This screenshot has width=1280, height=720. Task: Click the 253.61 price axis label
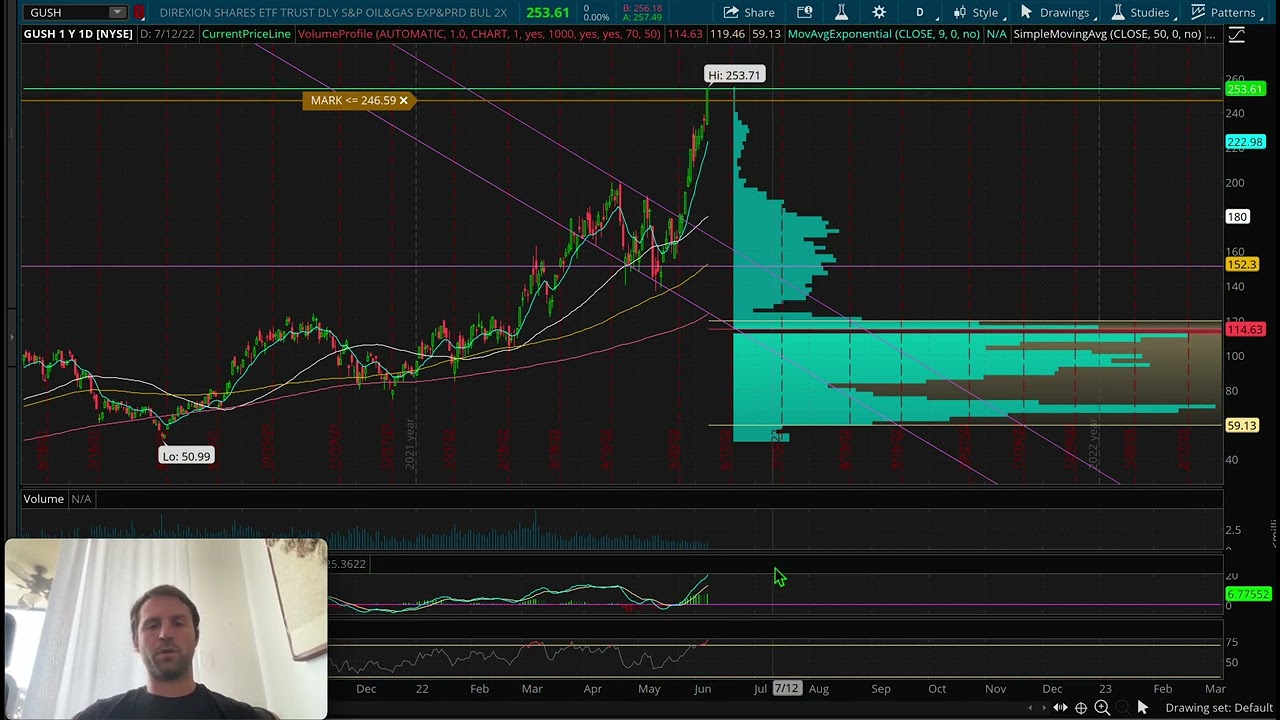coord(1245,89)
